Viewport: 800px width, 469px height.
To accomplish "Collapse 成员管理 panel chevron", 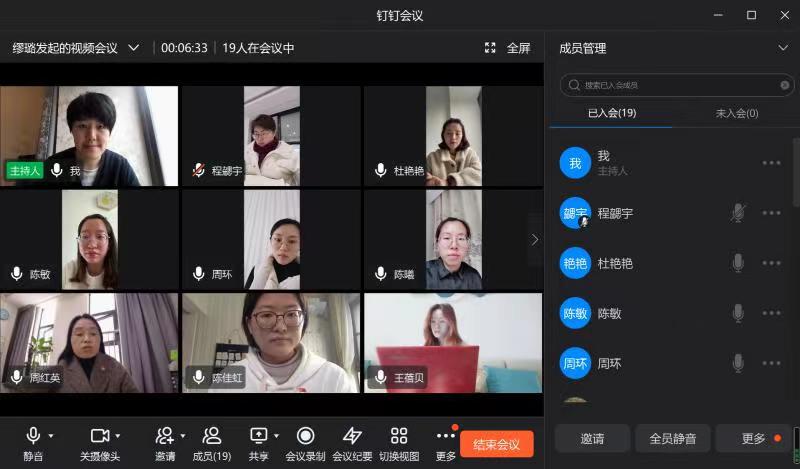I will pyautogui.click(x=783, y=47).
